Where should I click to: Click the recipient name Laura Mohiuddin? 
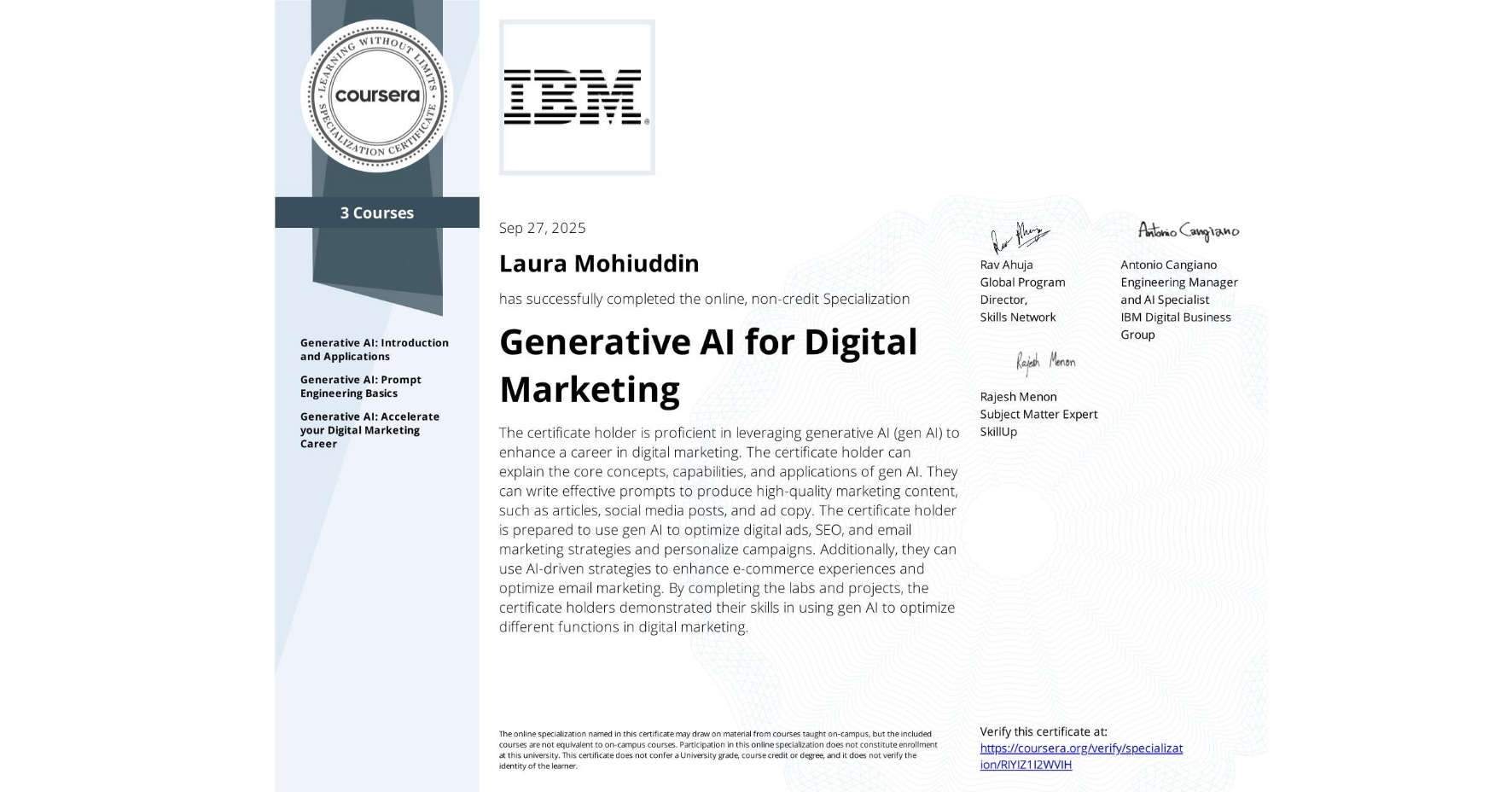click(x=598, y=264)
